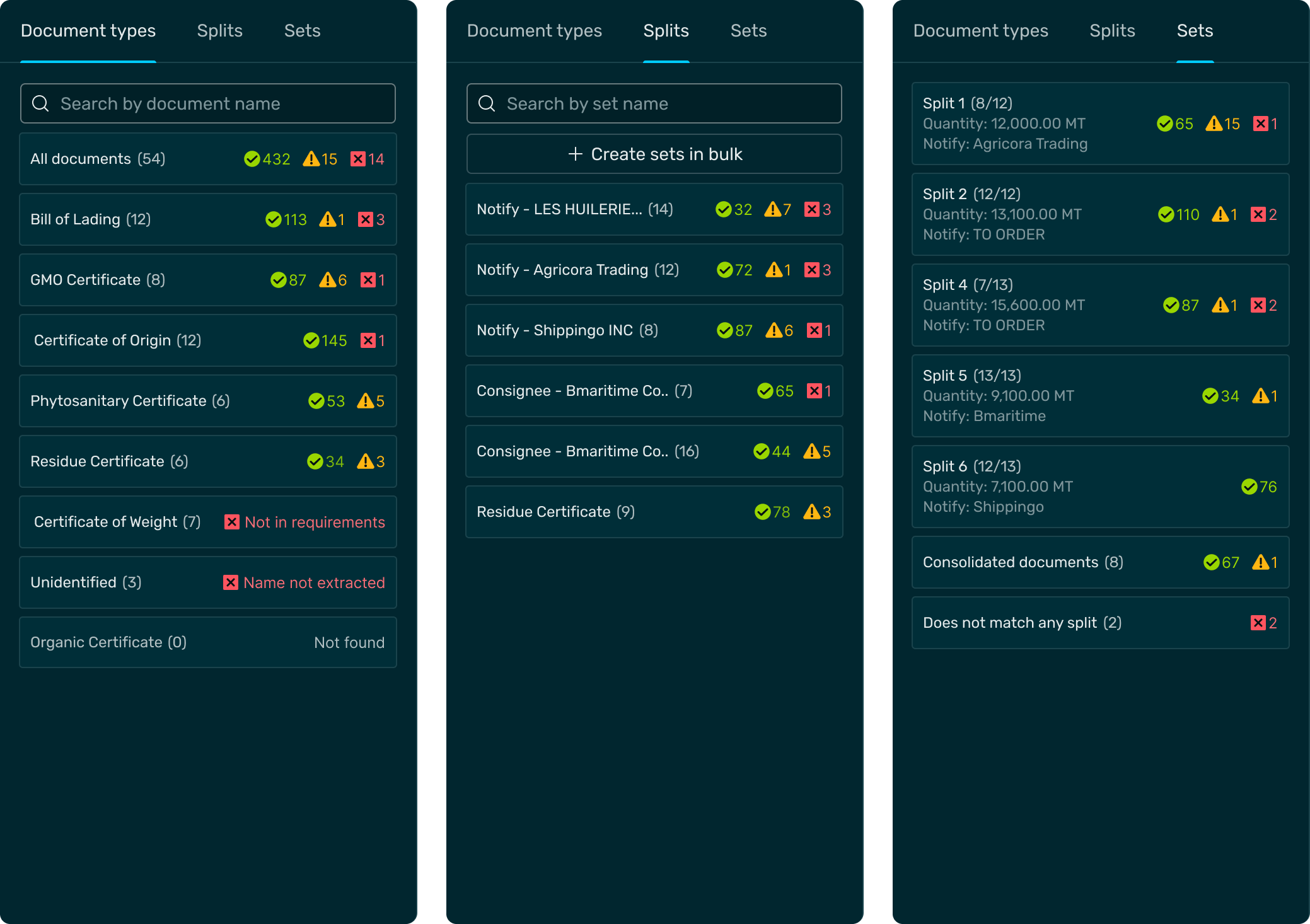
Task: Click red error icon on Does not match any split
Action: coord(1258,623)
